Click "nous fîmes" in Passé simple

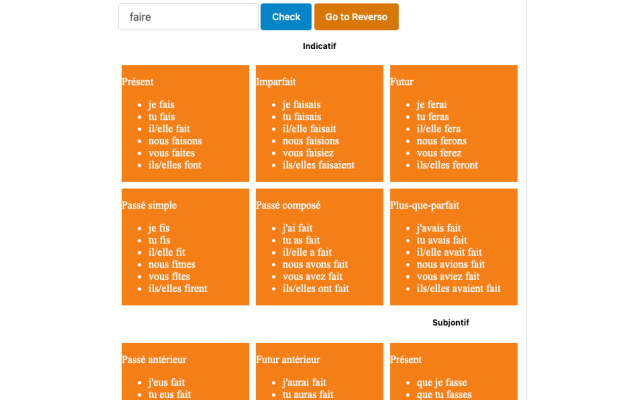pyautogui.click(x=171, y=265)
